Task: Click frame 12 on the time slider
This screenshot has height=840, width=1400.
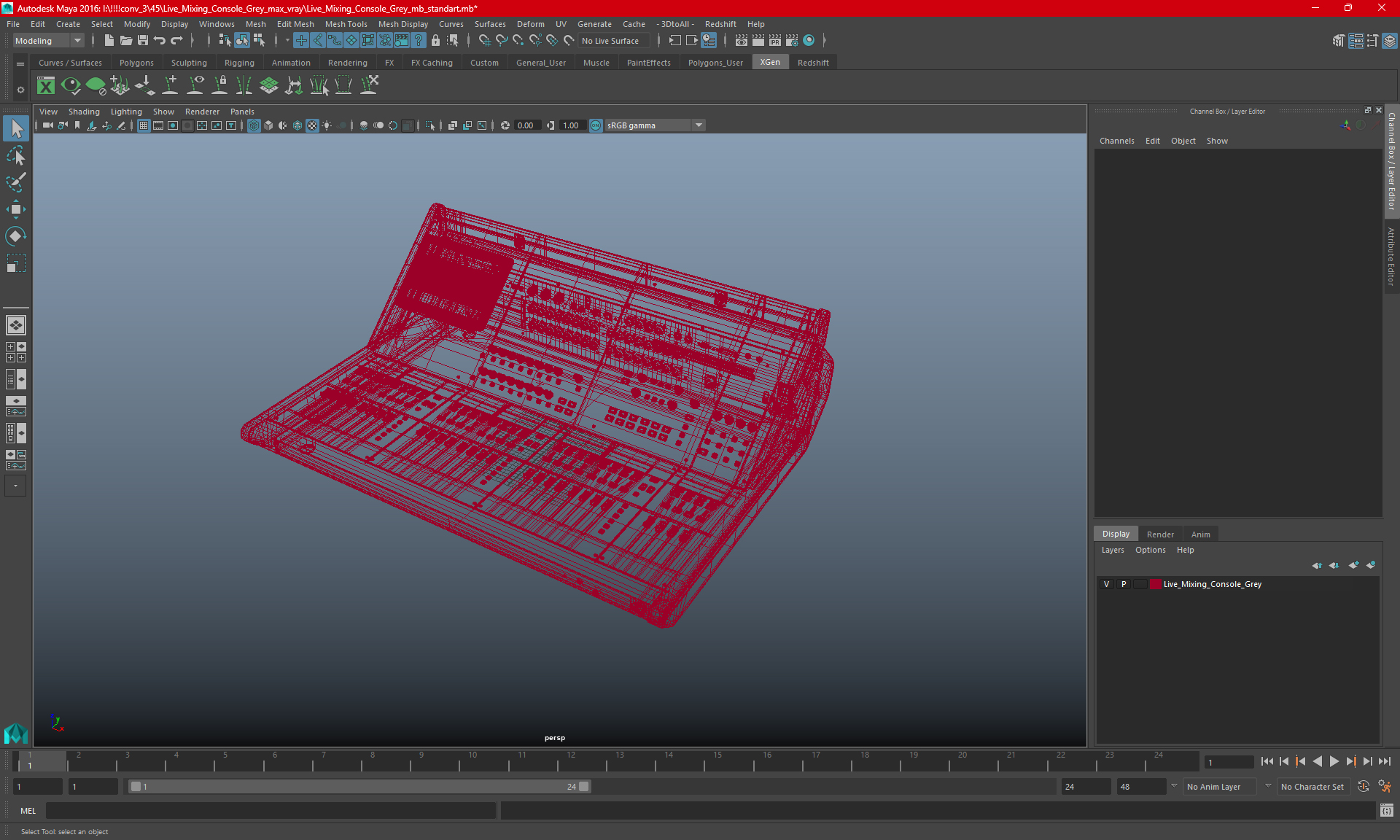Action: [570, 761]
